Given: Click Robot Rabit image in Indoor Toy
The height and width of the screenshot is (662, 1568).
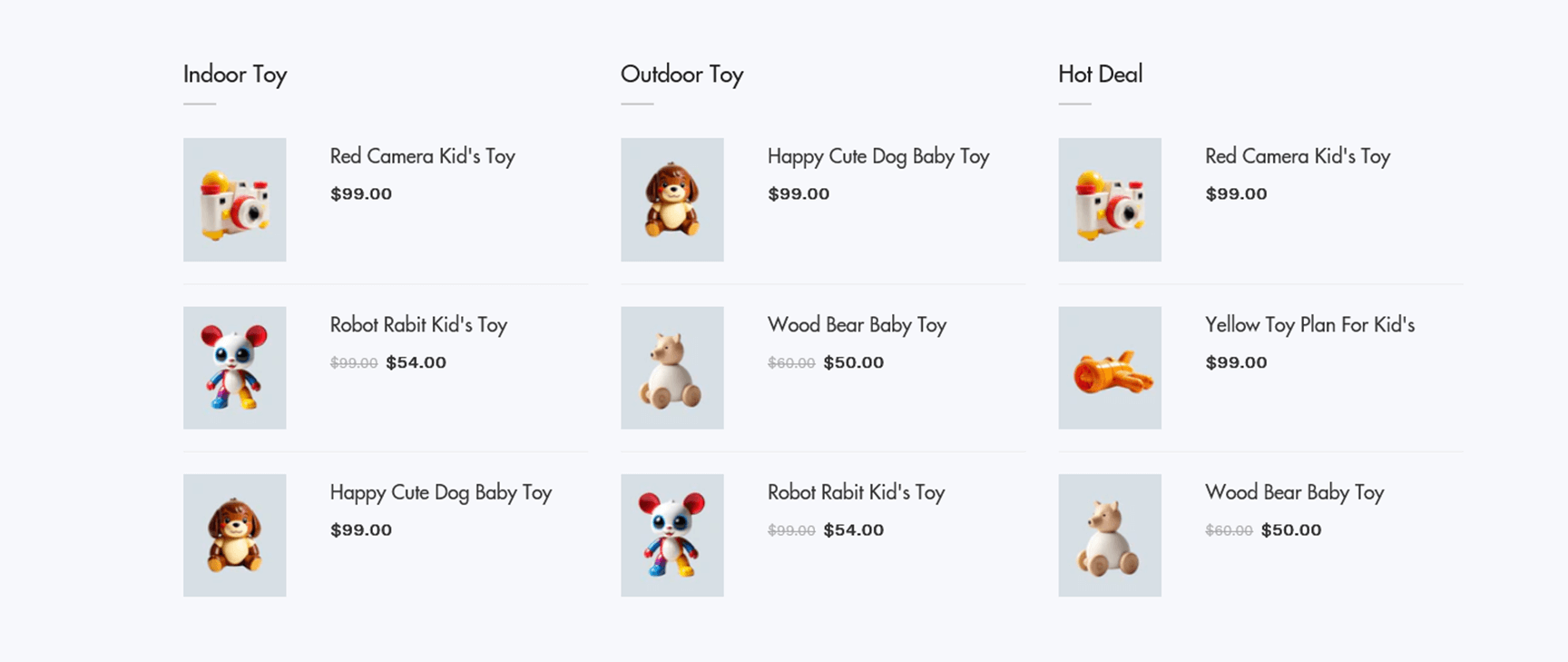Looking at the screenshot, I should [x=234, y=368].
